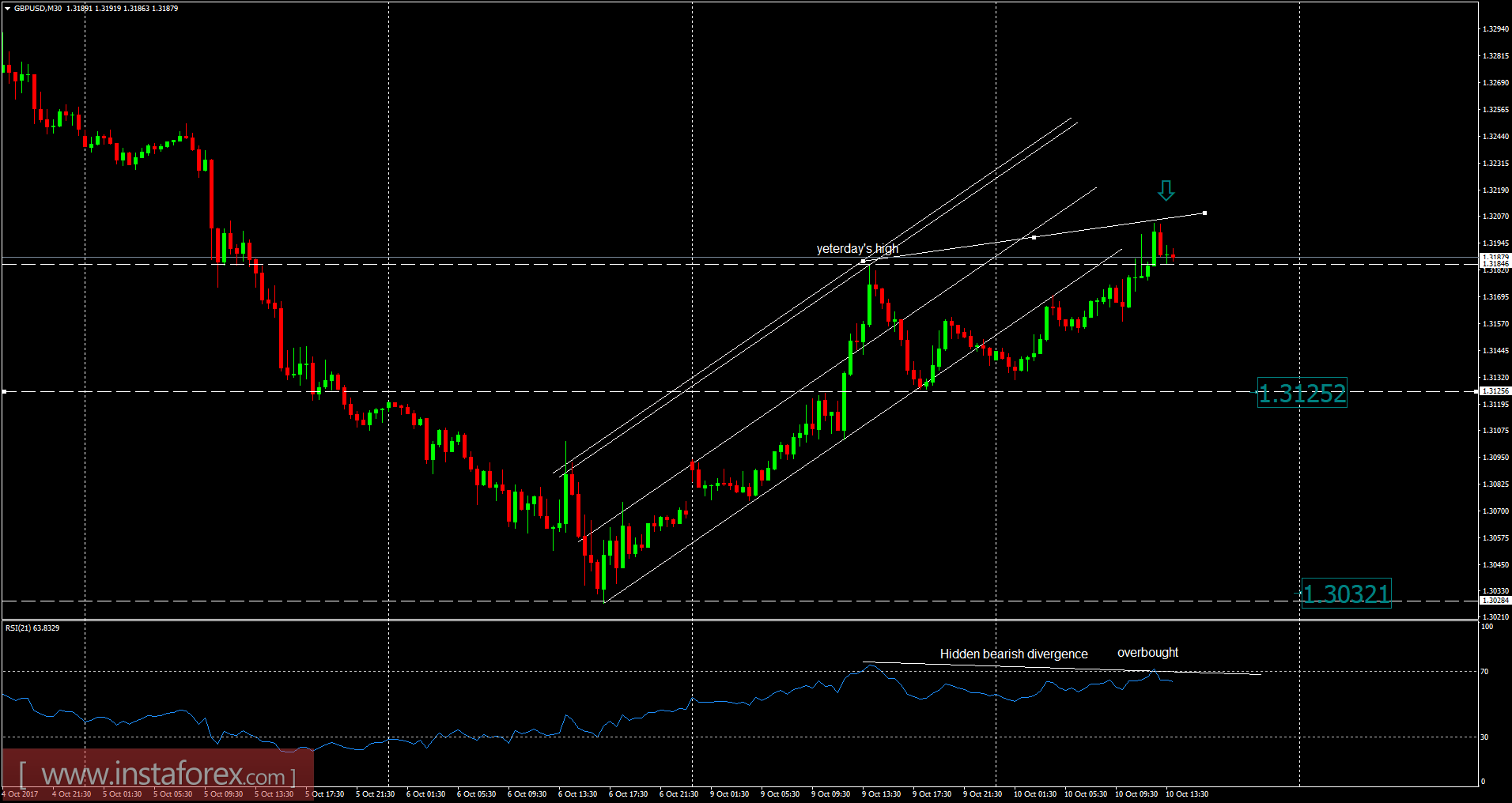Viewport: 1512px width, 803px height.
Task: Click the 1.32440 price scale value
Action: (x=1495, y=137)
